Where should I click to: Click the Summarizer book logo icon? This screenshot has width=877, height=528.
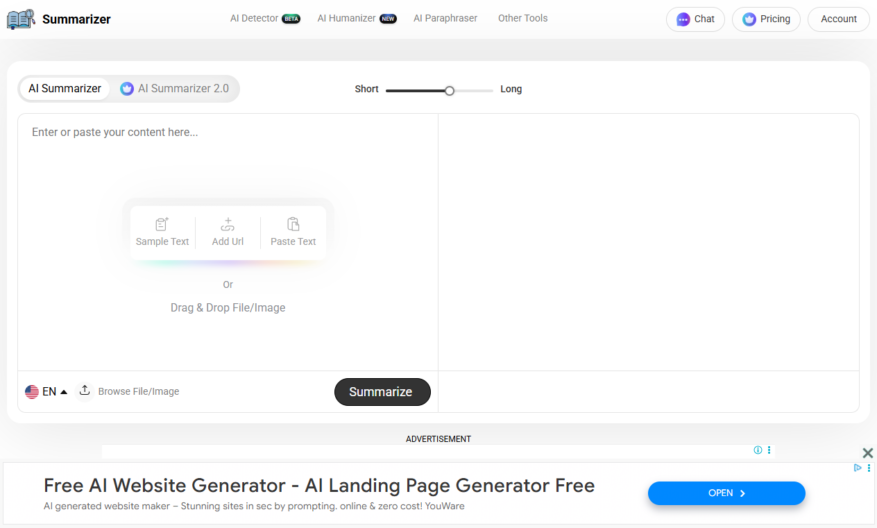(x=21, y=19)
